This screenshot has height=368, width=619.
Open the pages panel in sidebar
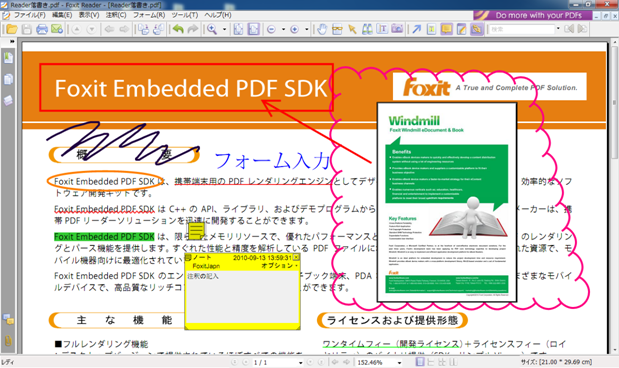point(8,79)
